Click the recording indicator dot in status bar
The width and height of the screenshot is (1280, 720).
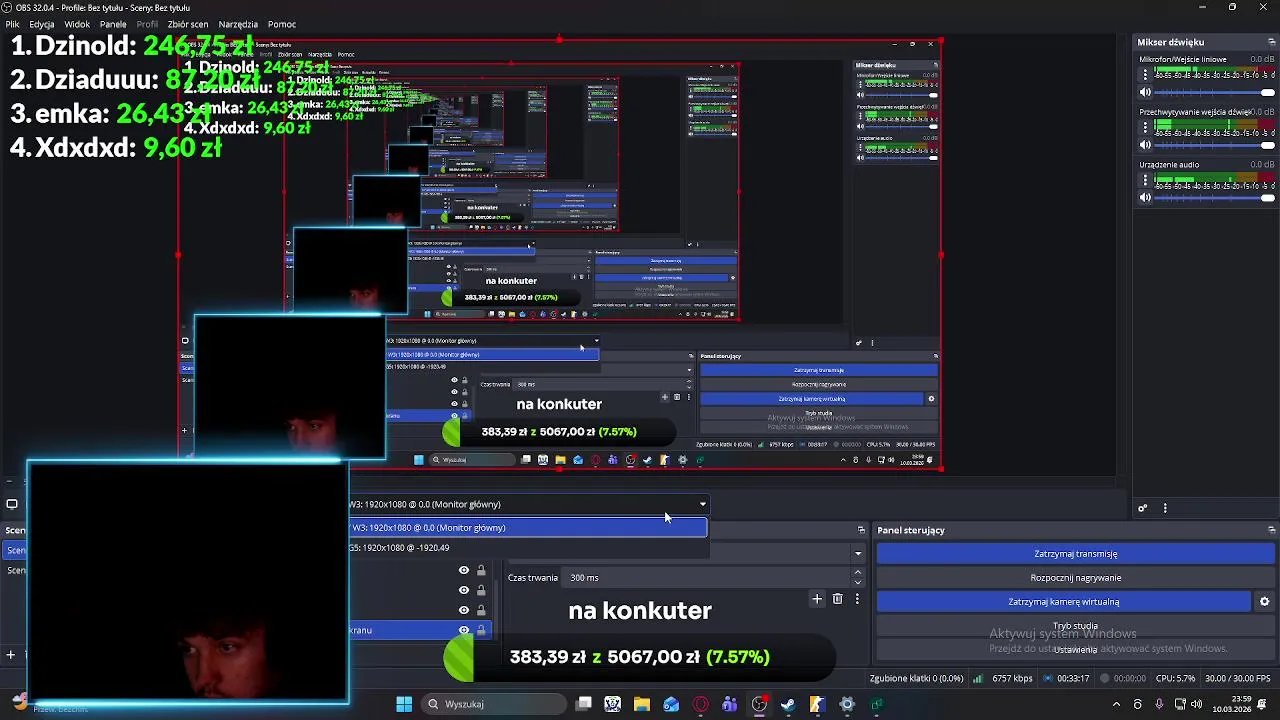point(1105,678)
